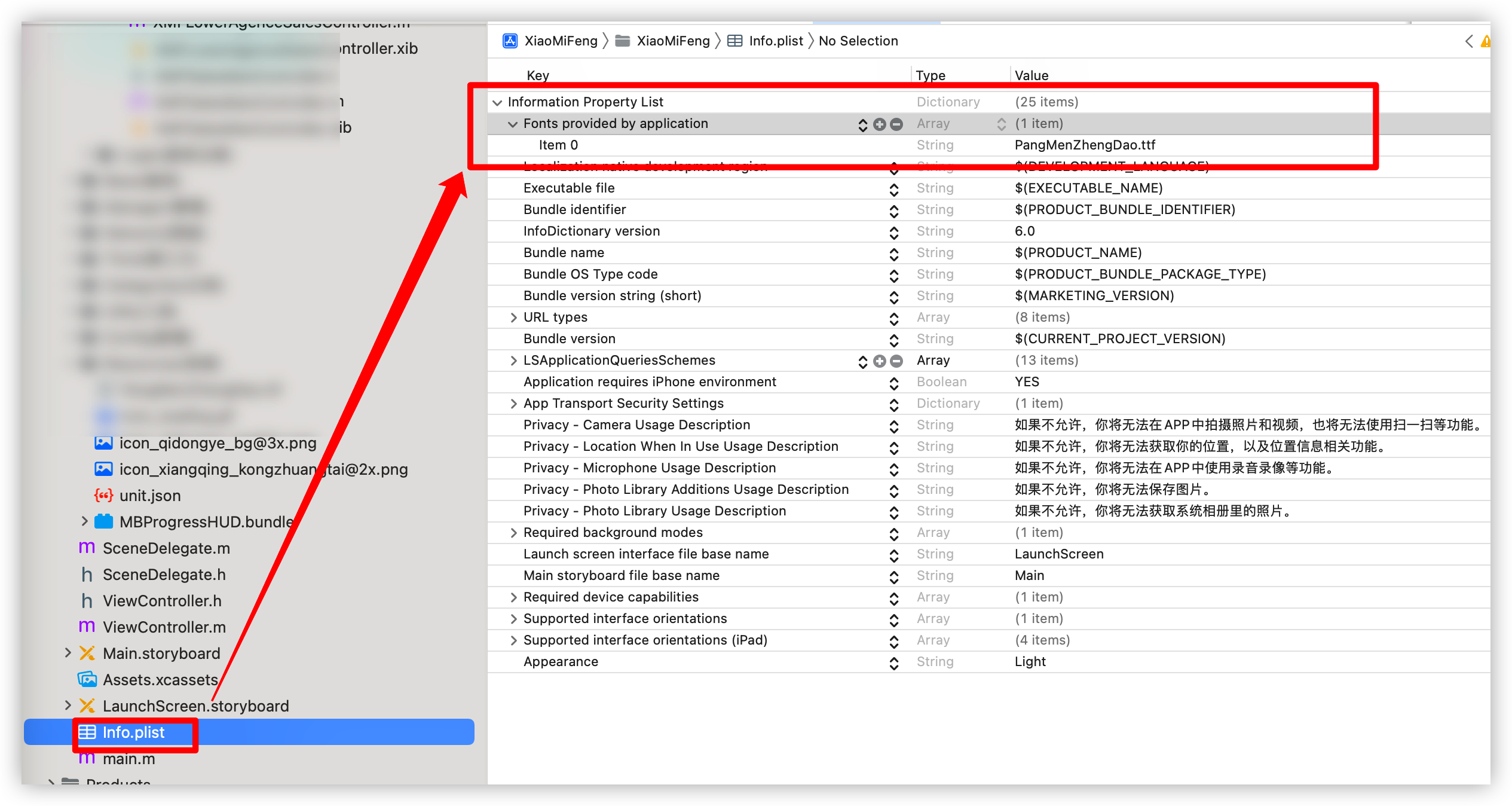Viewport: 1512px width, 806px height.
Task: Collapse Fonts provided by application array
Action: pos(513,124)
